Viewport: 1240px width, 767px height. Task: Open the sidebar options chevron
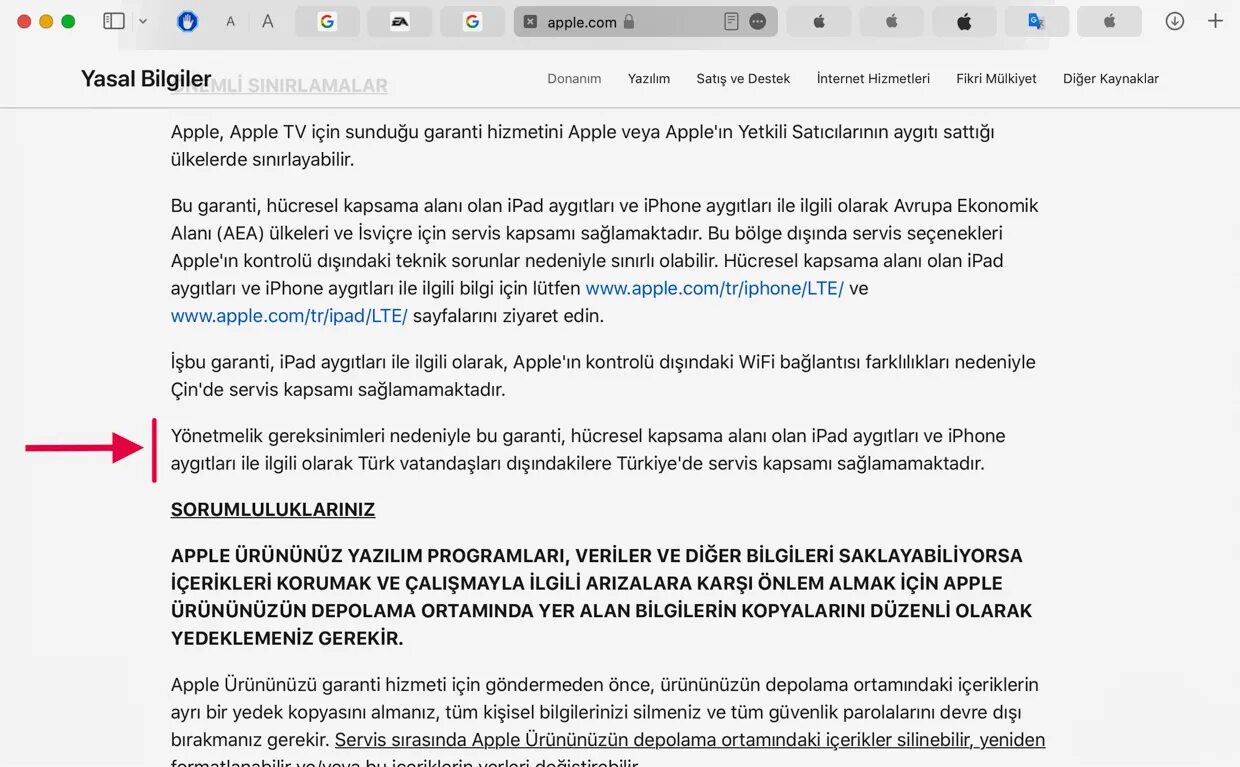(x=143, y=21)
